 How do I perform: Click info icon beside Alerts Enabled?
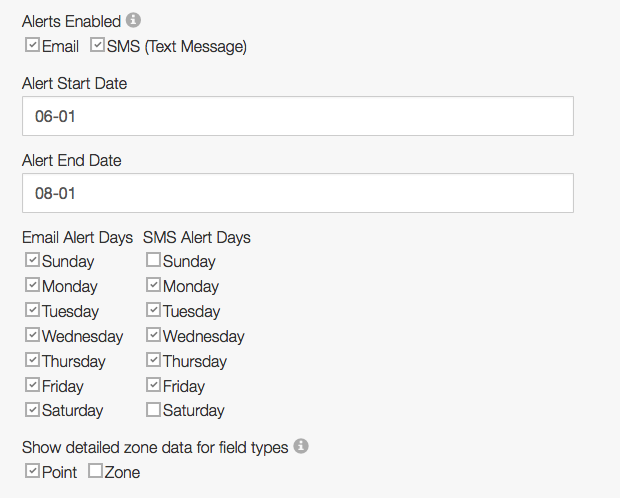134,20
